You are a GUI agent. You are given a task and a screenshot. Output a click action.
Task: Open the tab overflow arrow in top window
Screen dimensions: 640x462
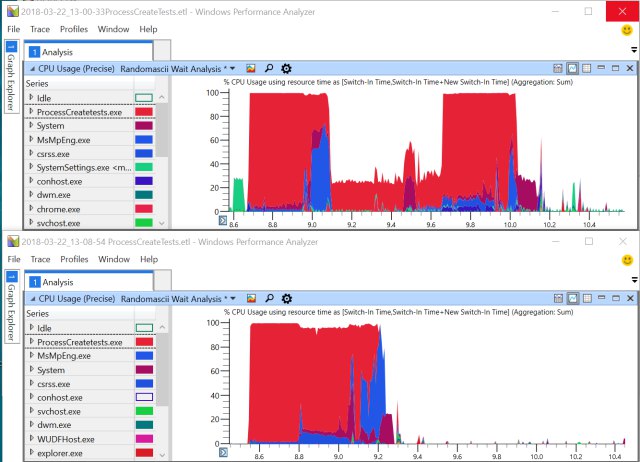(634, 50)
